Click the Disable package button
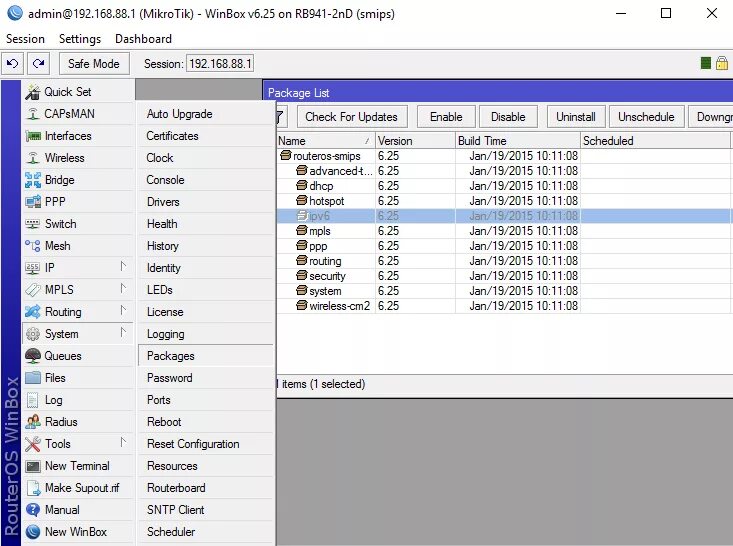Image resolution: width=733 pixels, height=546 pixels. pyautogui.click(x=508, y=117)
